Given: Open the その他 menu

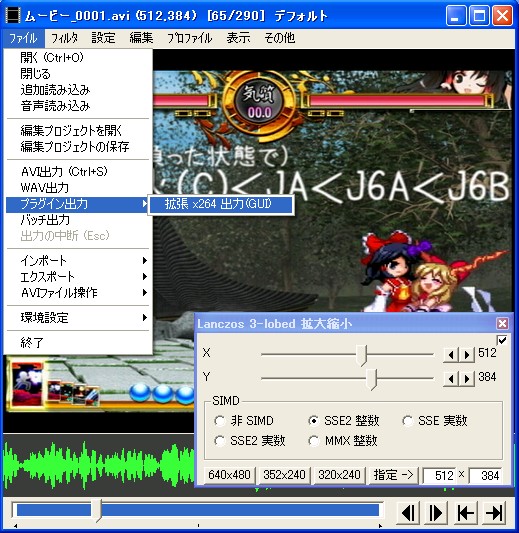Looking at the screenshot, I should click(x=279, y=38).
